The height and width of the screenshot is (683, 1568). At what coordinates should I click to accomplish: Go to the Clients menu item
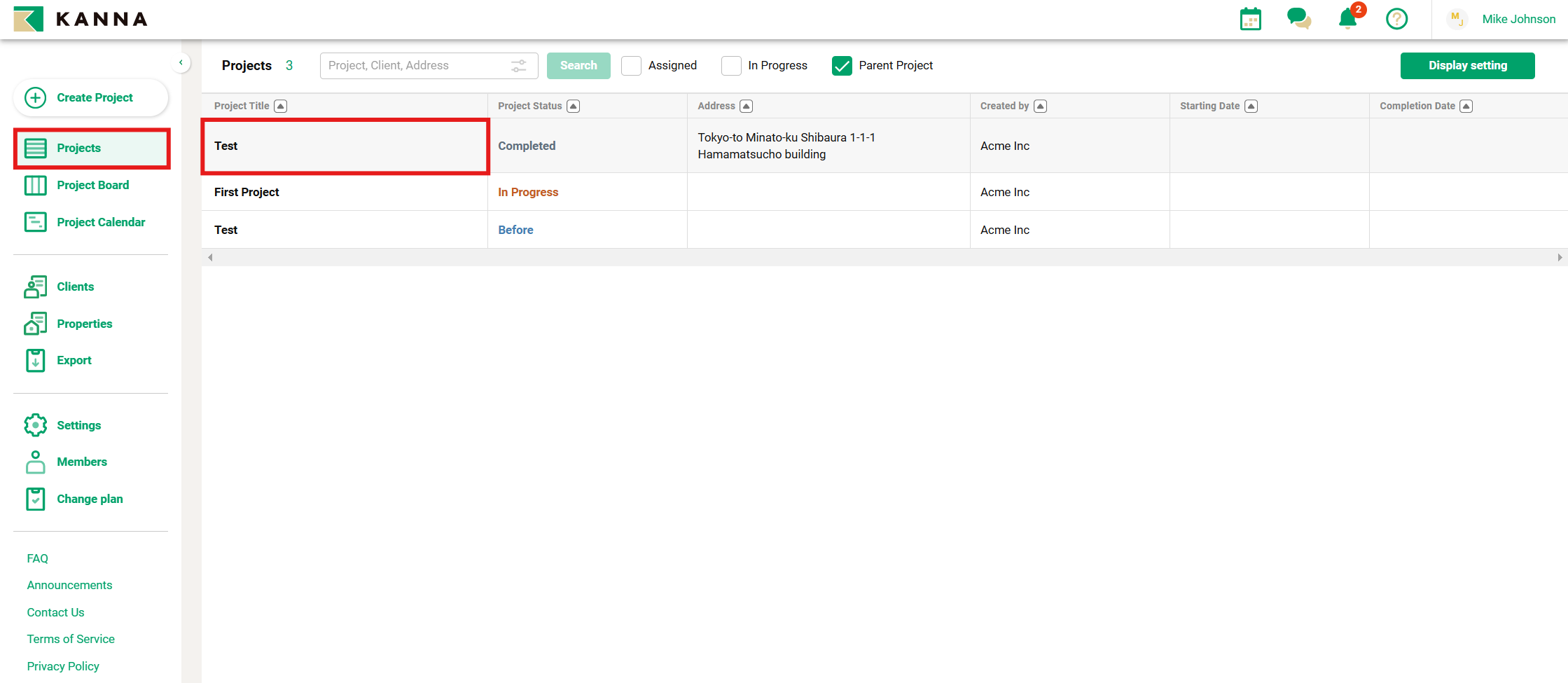[75, 287]
